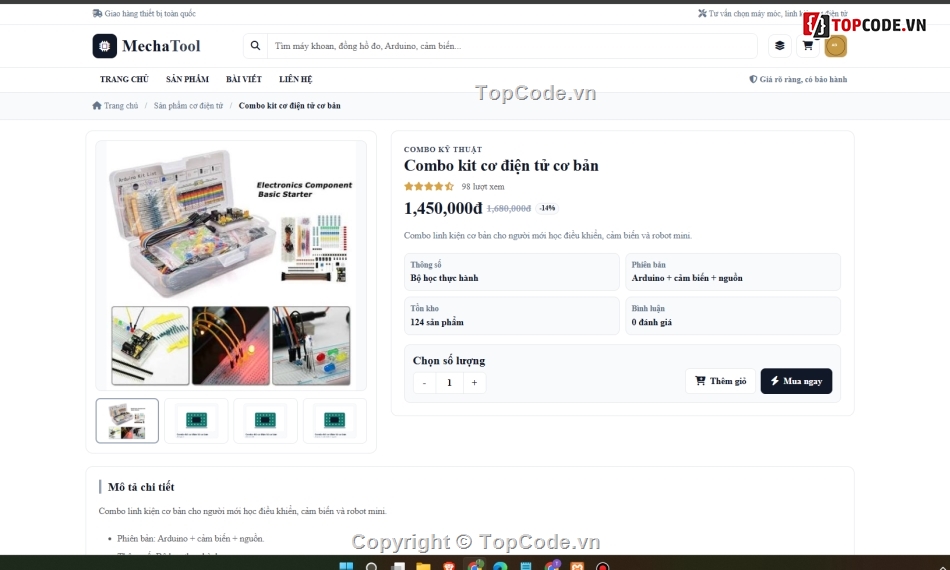This screenshot has height=570, width=950.
Task: Select the third product thumbnail
Action: [265, 420]
